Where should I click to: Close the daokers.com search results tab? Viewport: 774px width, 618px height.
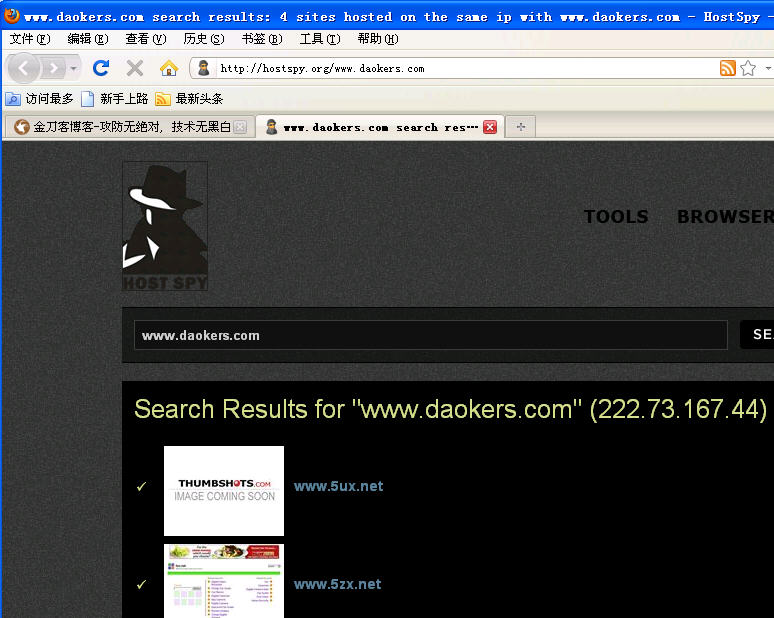coord(490,127)
